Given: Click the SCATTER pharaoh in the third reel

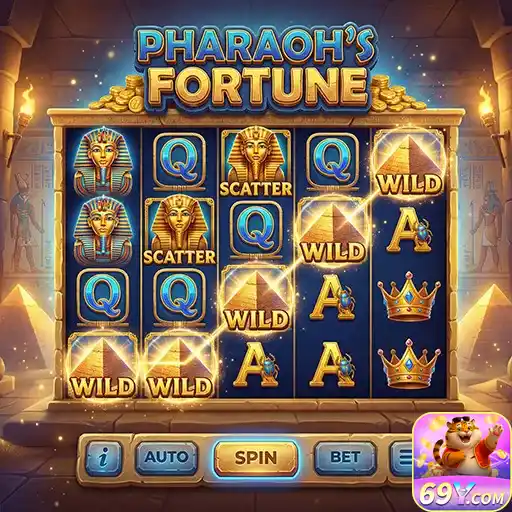Looking at the screenshot, I should coord(256,162).
